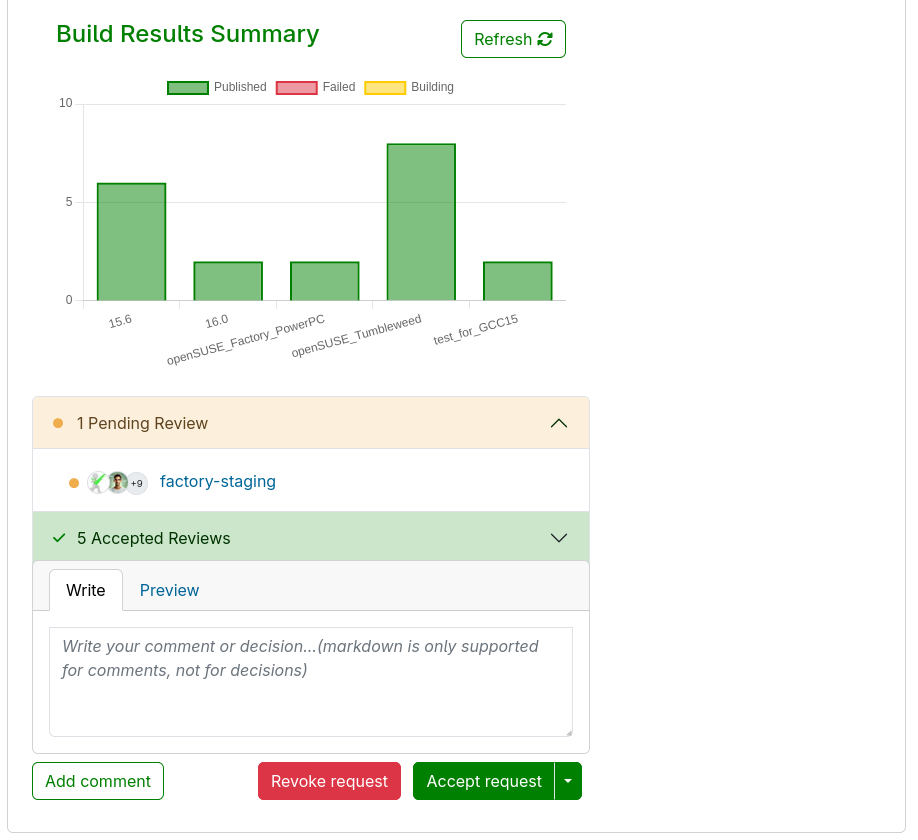Click the orange status dot near factory-staging
The width and height of the screenshot is (918, 840).
74,483
